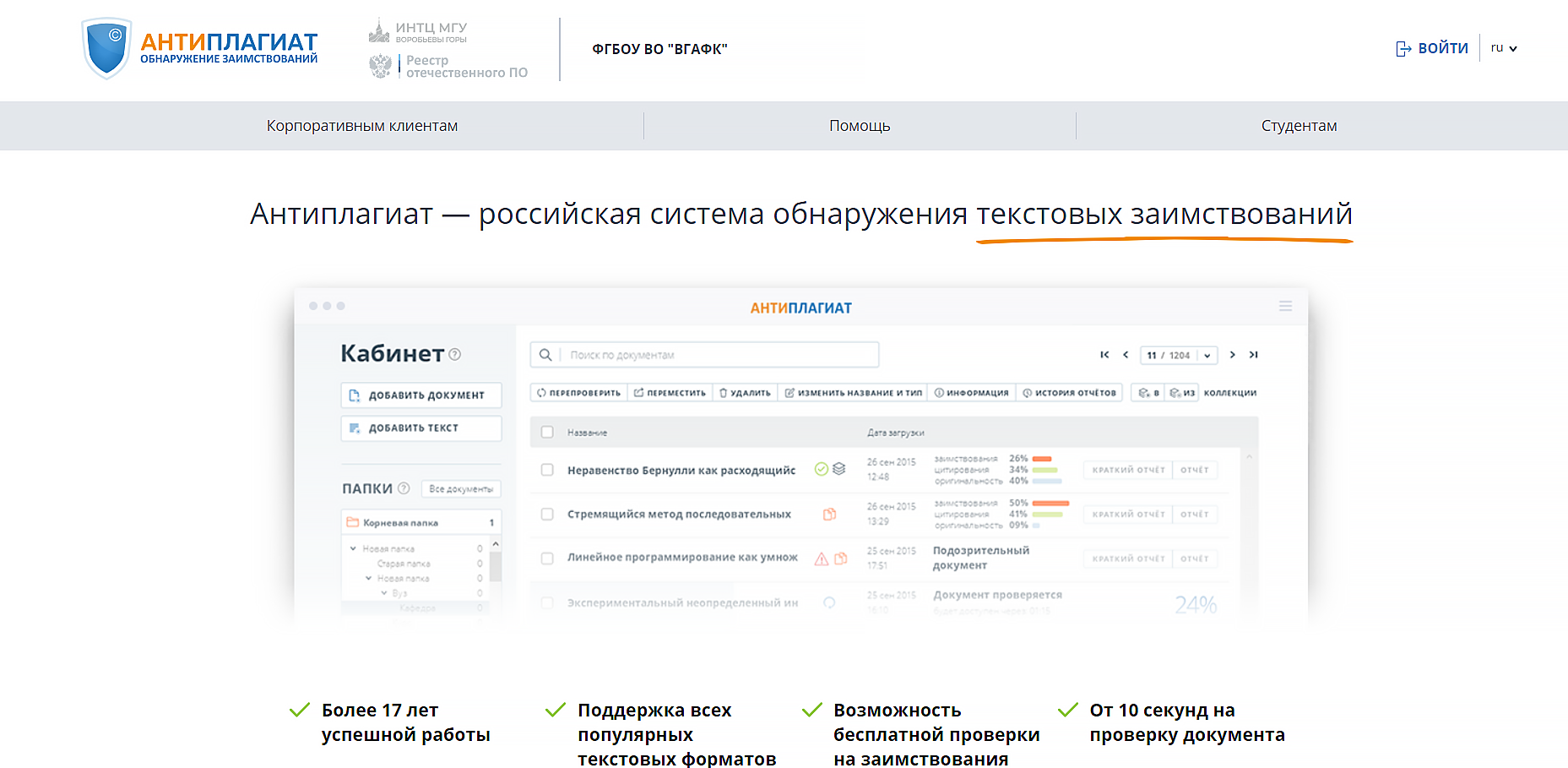The height and width of the screenshot is (768, 1568).
Task: Click the ДОБАВИТЬ ТЕКСТ button
Action: (421, 428)
